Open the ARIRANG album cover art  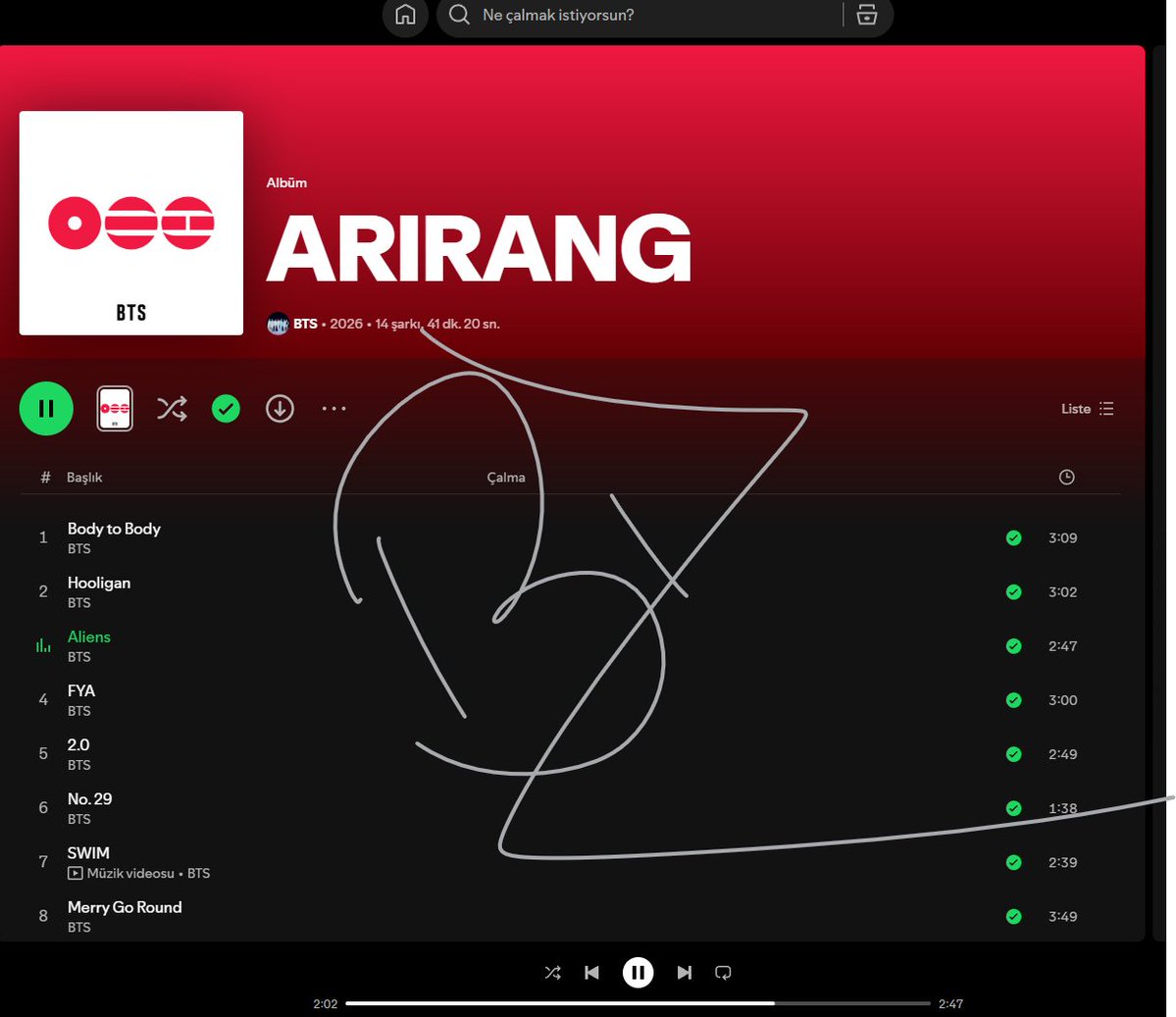coord(131,223)
